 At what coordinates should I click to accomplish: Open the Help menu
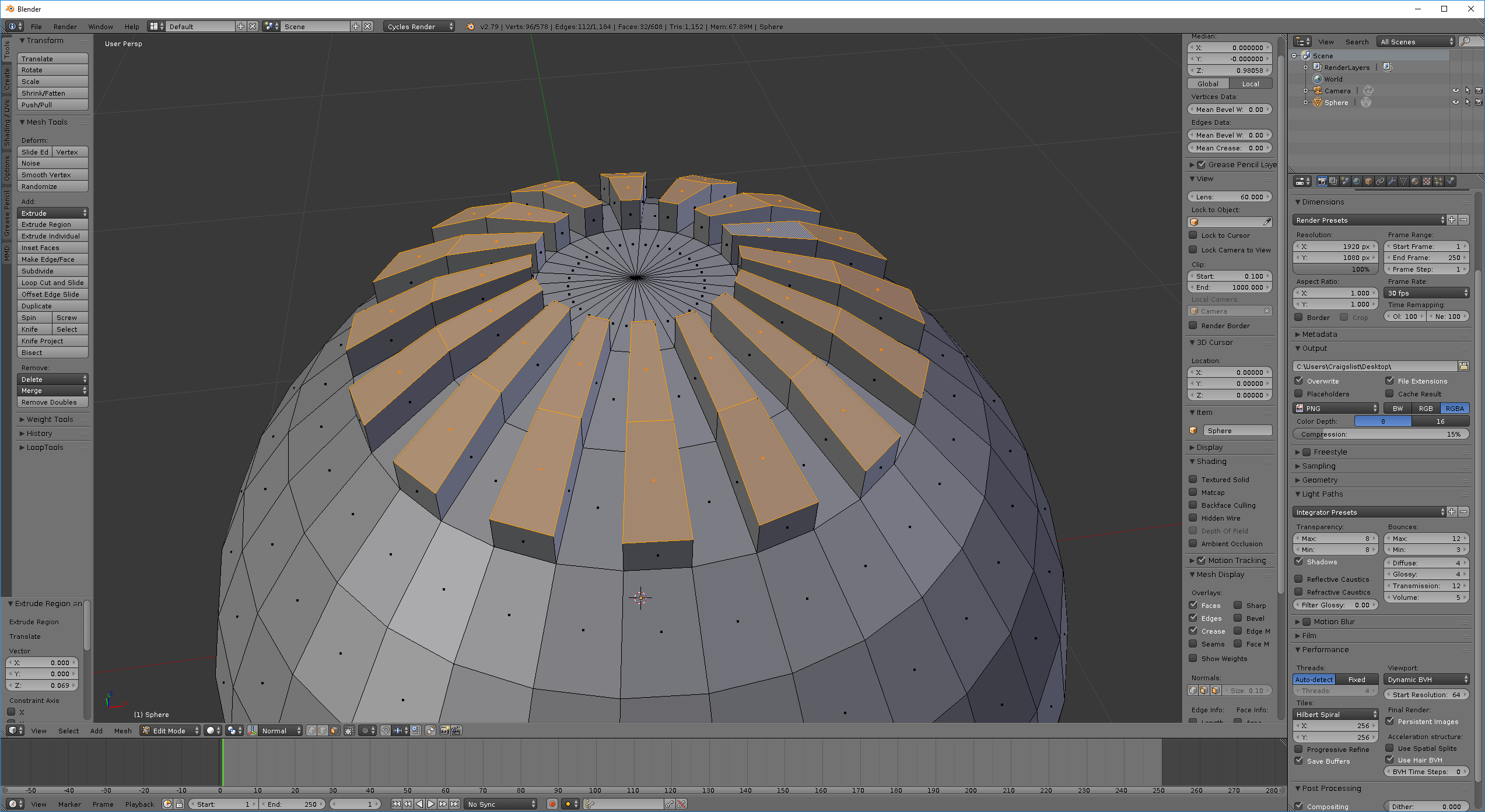[132, 26]
